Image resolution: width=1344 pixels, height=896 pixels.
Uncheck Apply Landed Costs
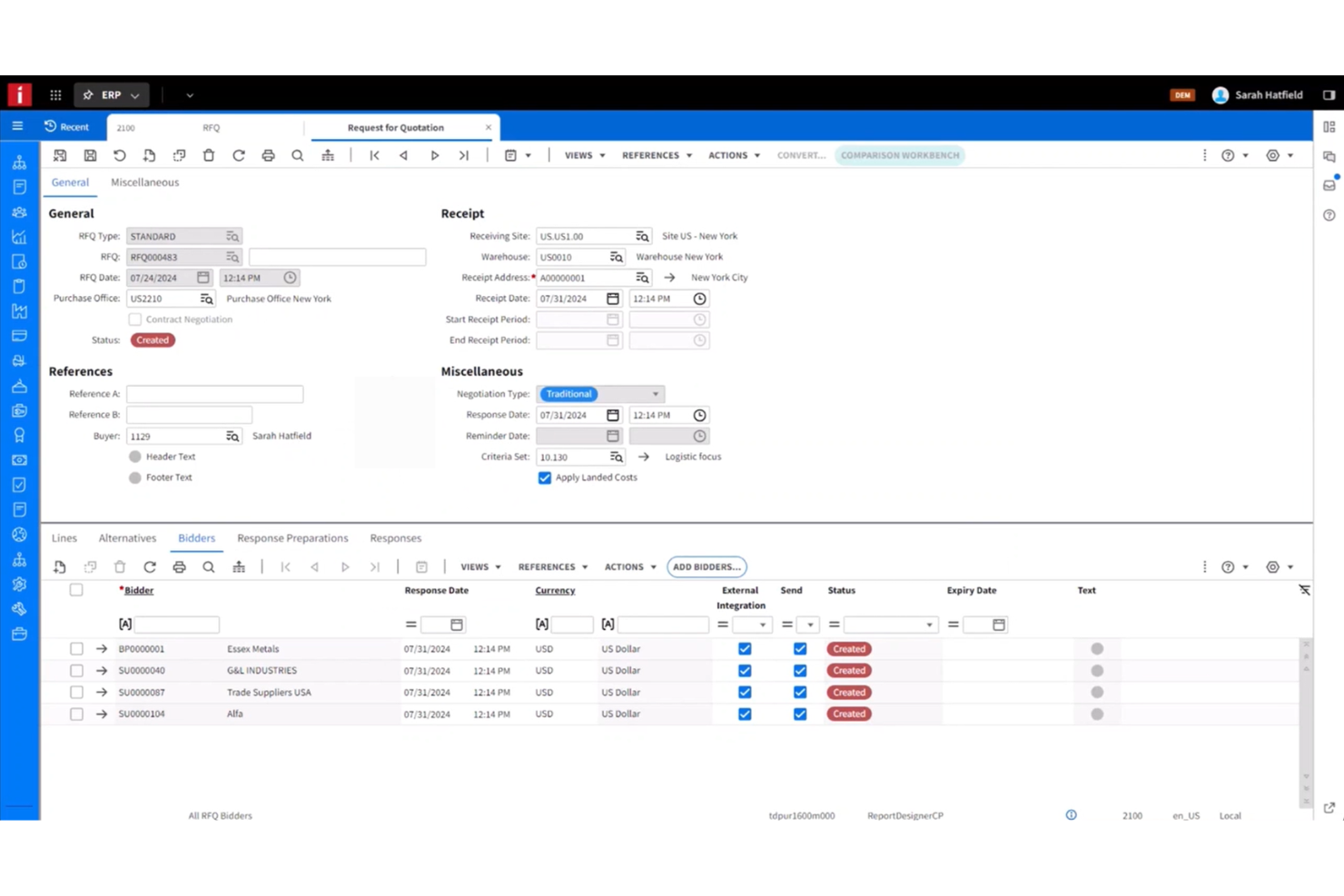pos(544,478)
